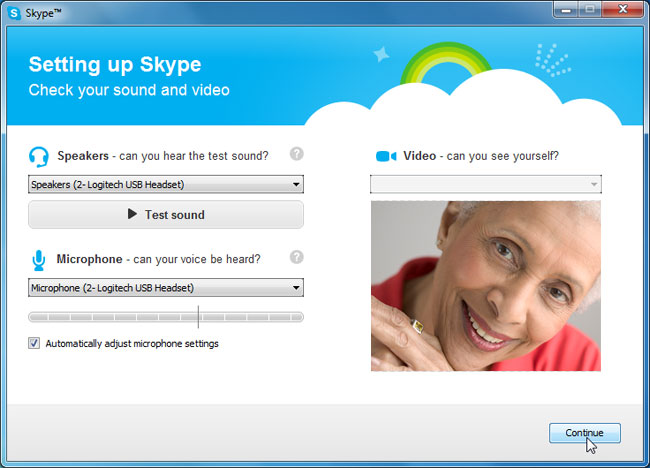
Task: Click the headset icon beside Speakers
Action: coord(39,157)
